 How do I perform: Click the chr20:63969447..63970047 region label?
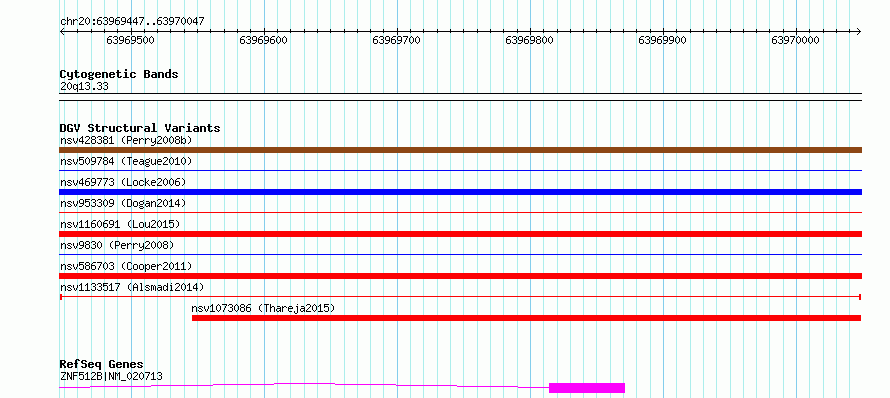(132, 22)
